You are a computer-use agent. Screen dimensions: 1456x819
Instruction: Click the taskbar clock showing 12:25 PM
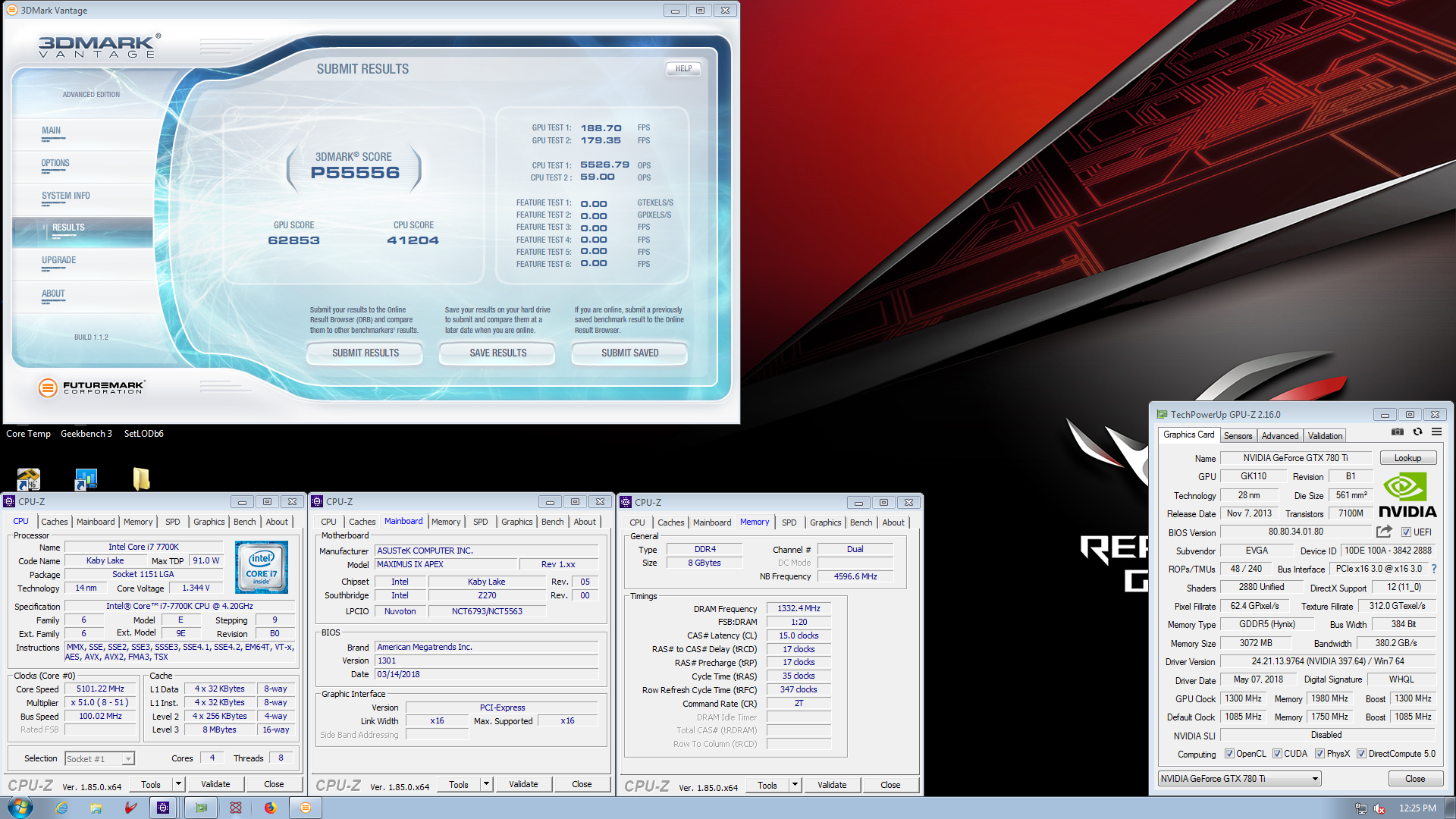click(1417, 808)
